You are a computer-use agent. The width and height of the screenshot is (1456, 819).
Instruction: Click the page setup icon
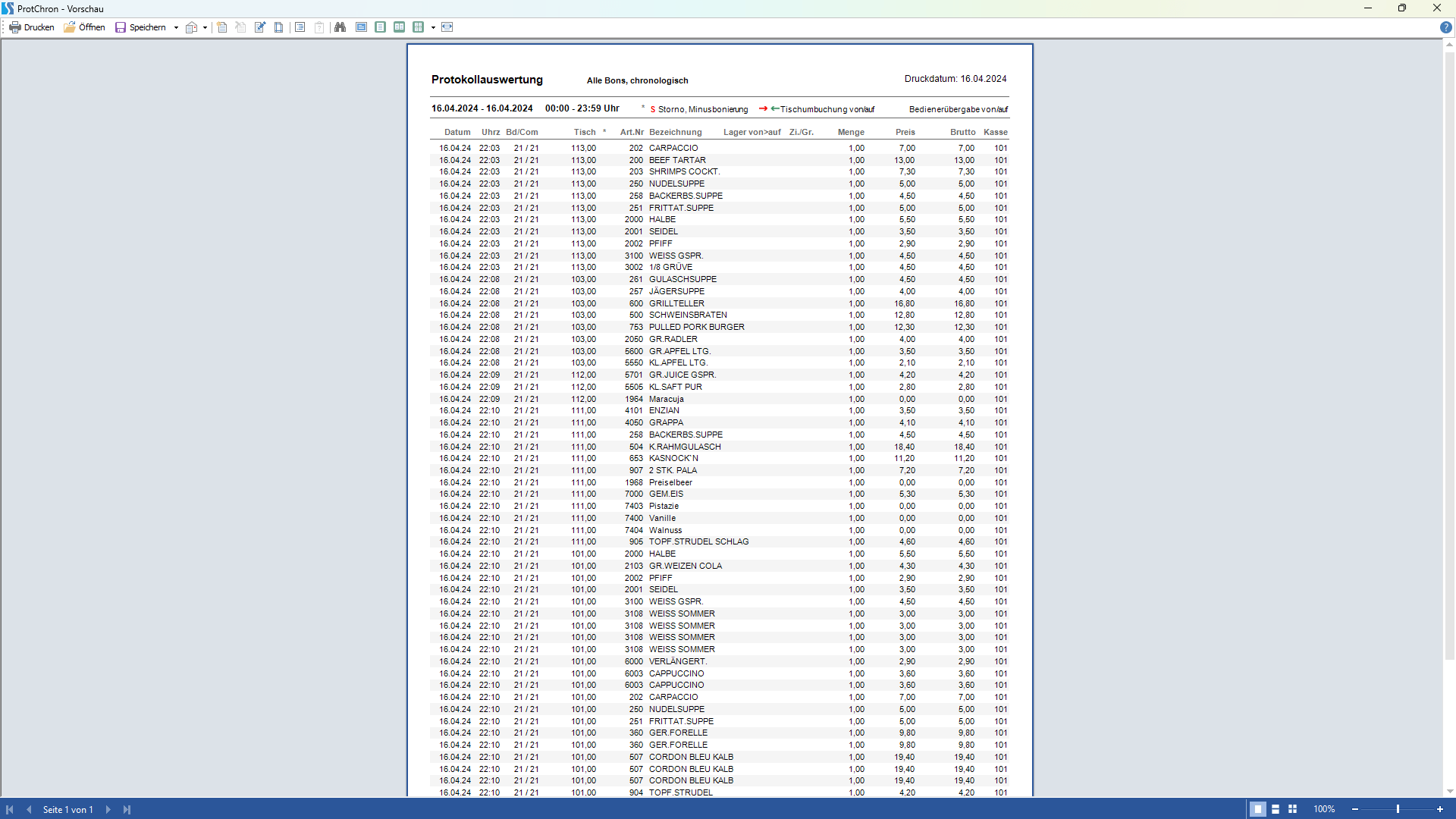coord(279,27)
